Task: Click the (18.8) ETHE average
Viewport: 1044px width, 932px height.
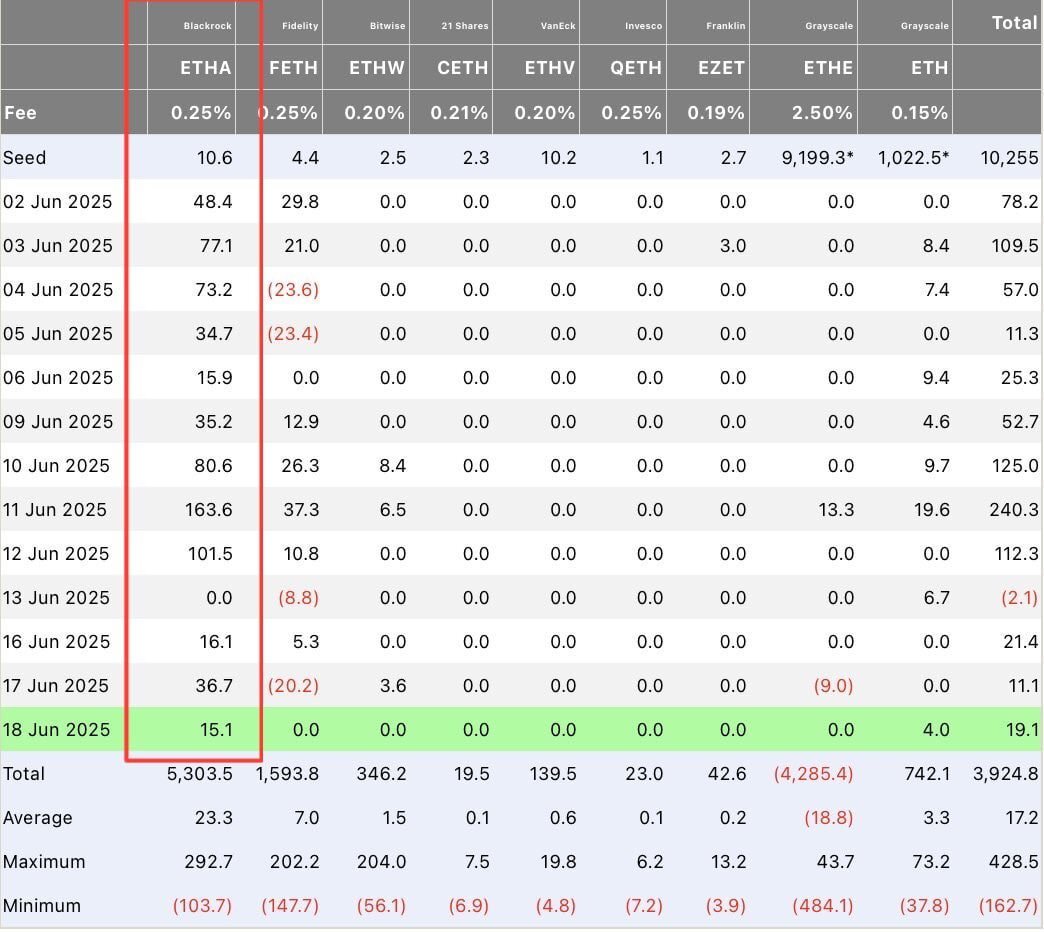Action: (828, 817)
